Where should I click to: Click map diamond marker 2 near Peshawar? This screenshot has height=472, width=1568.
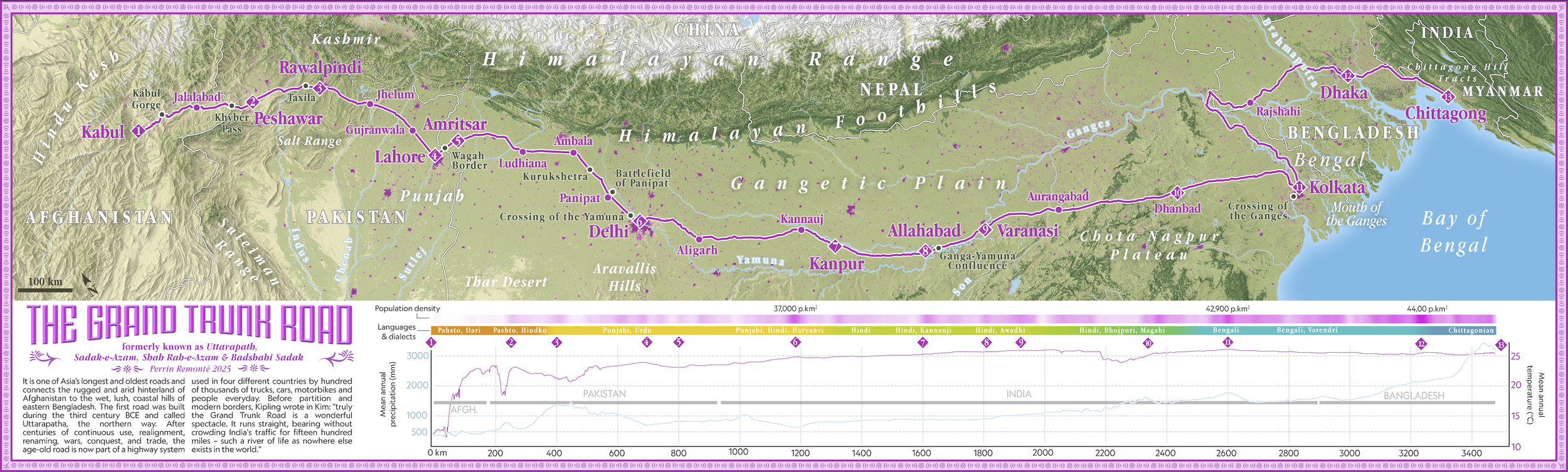252,102
